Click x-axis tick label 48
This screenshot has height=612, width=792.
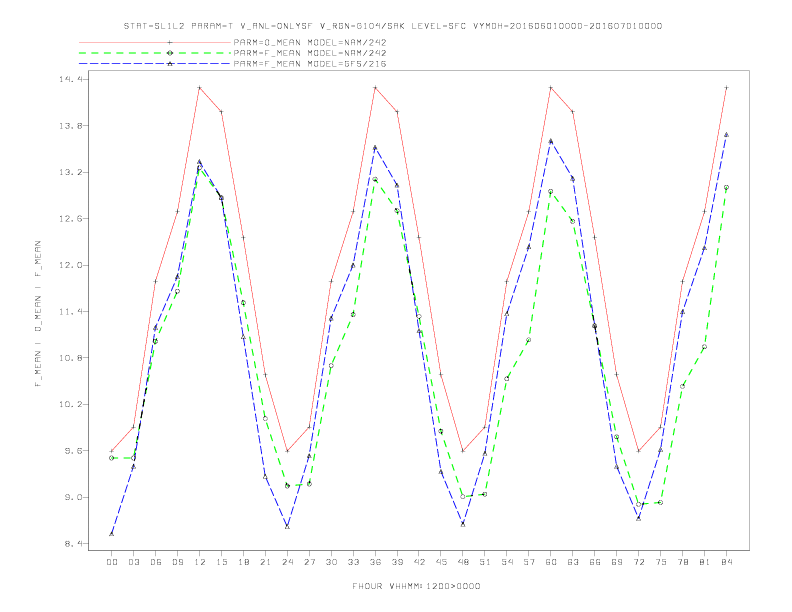[463, 562]
